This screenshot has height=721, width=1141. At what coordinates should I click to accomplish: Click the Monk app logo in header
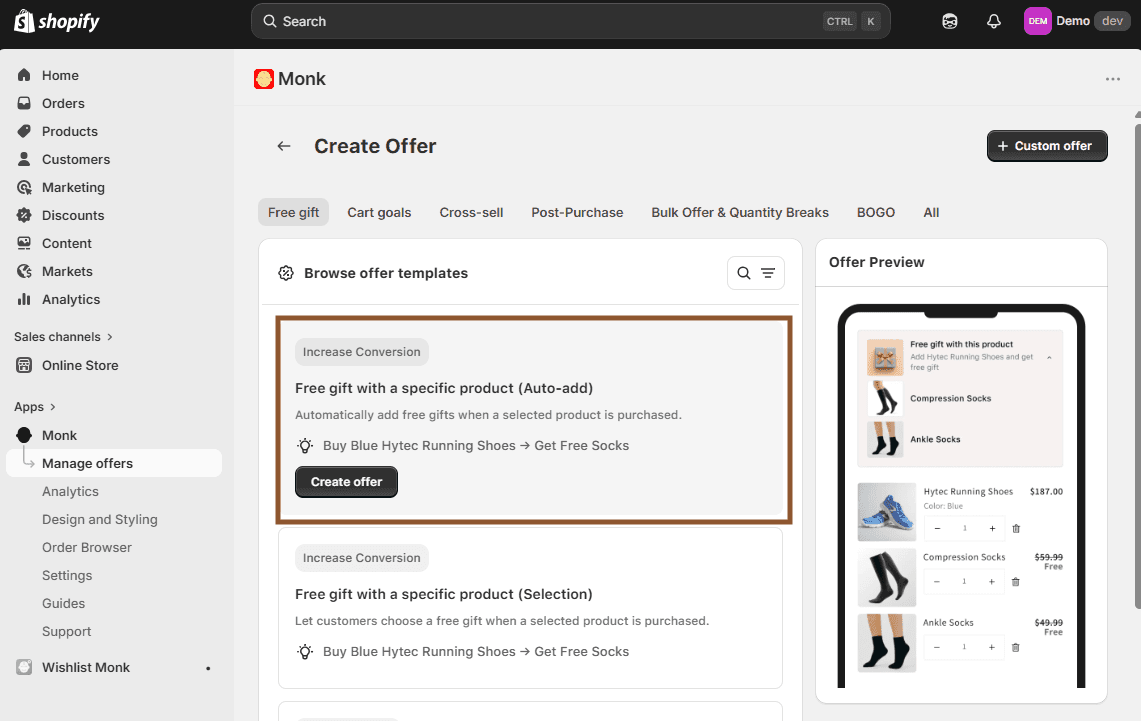[263, 79]
